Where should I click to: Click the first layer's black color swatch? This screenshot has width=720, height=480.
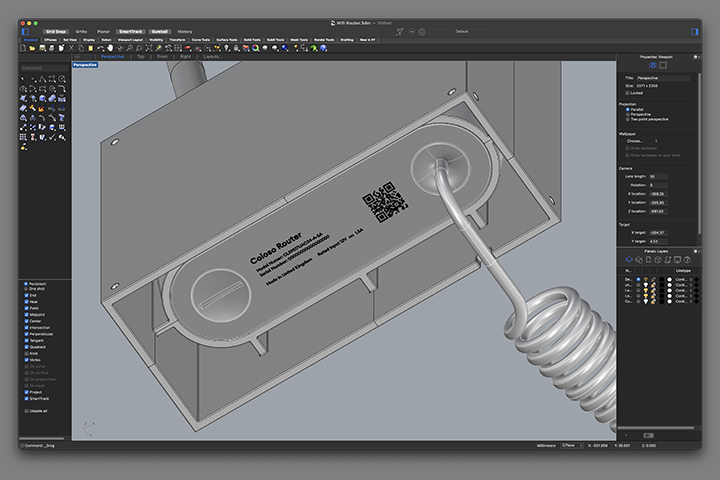point(662,279)
